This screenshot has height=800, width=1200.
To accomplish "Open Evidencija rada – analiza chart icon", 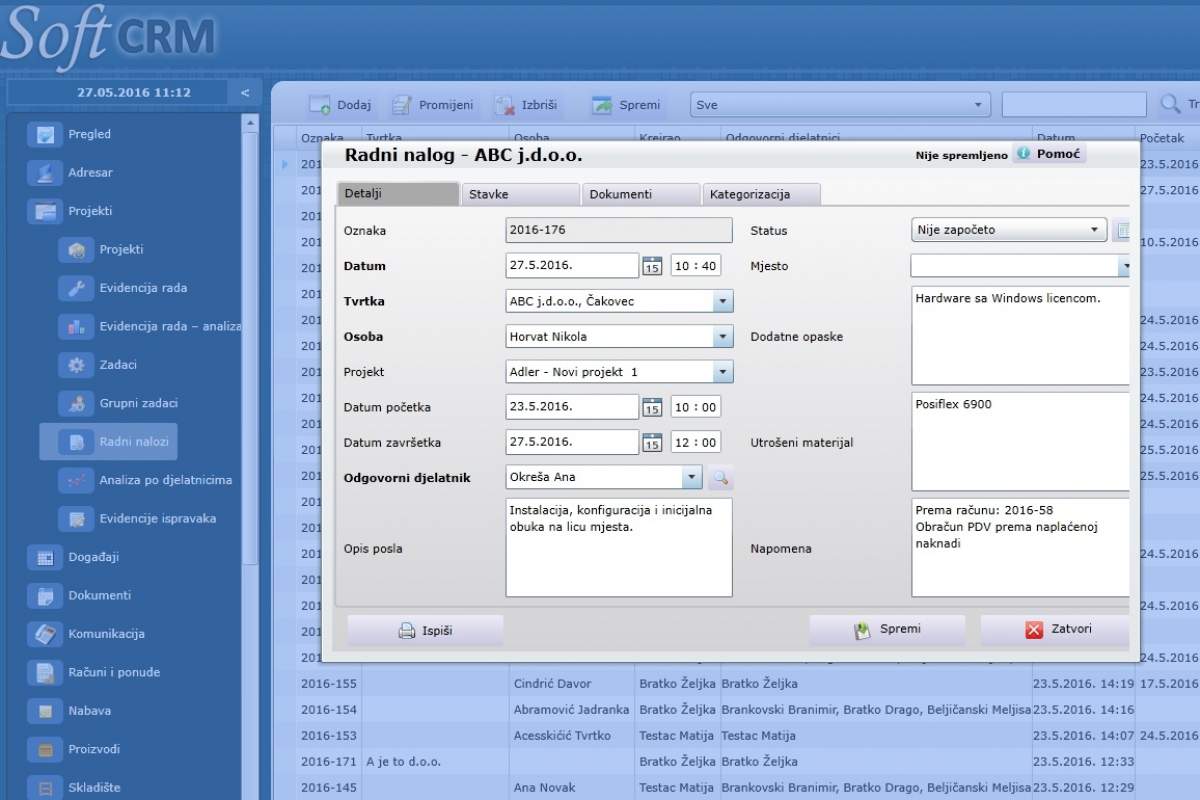I will click(76, 326).
